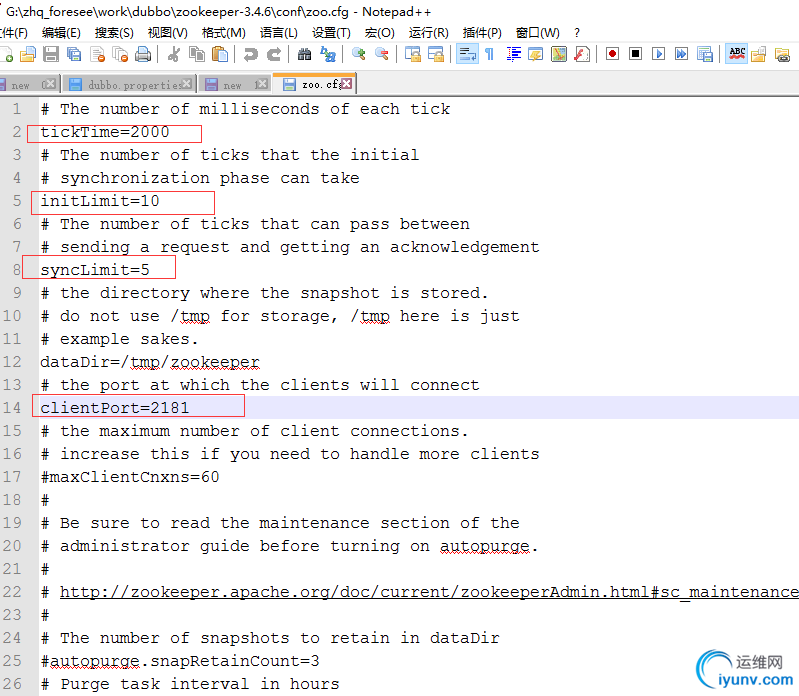Image resolution: width=799 pixels, height=696 pixels.
Task: Switch to the dubbo.properties tab
Action: tap(129, 85)
